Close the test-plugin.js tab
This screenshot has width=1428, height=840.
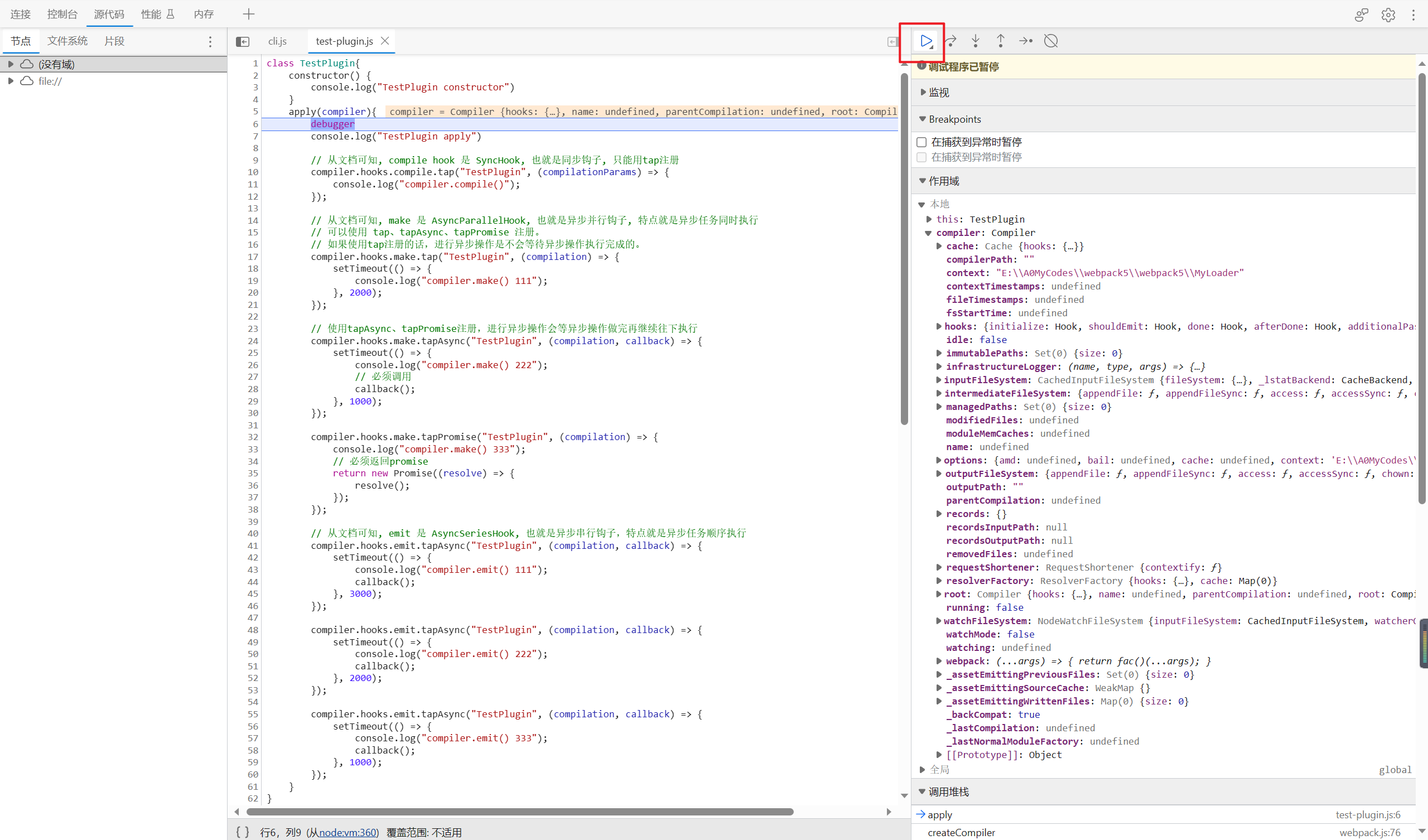tap(385, 41)
